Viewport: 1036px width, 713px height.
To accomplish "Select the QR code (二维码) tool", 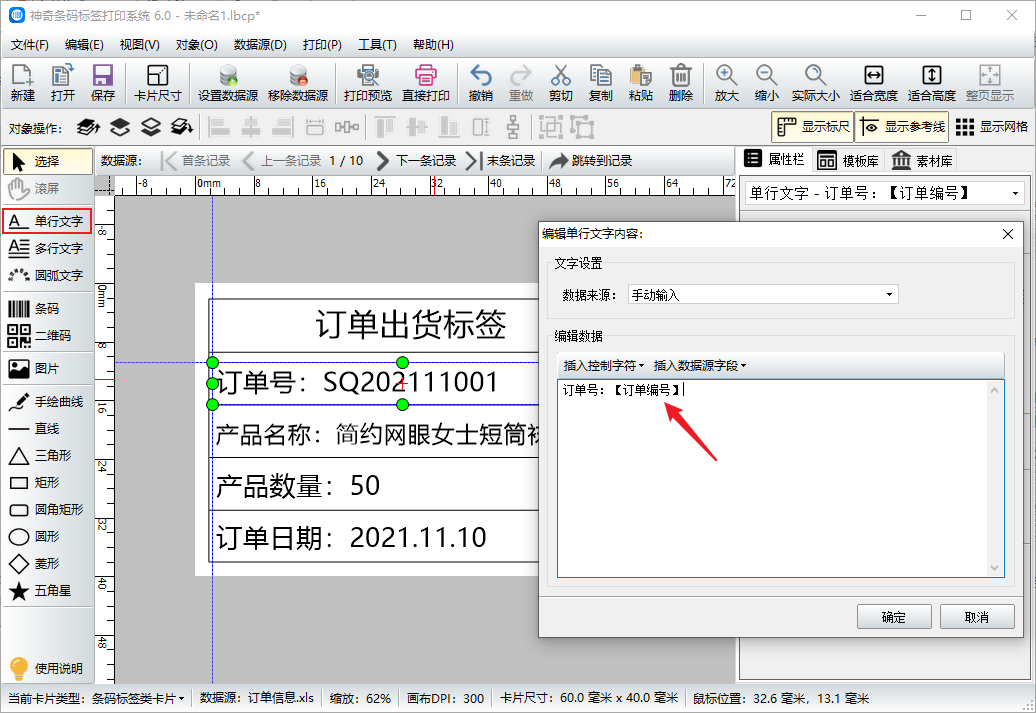I will (x=46, y=336).
